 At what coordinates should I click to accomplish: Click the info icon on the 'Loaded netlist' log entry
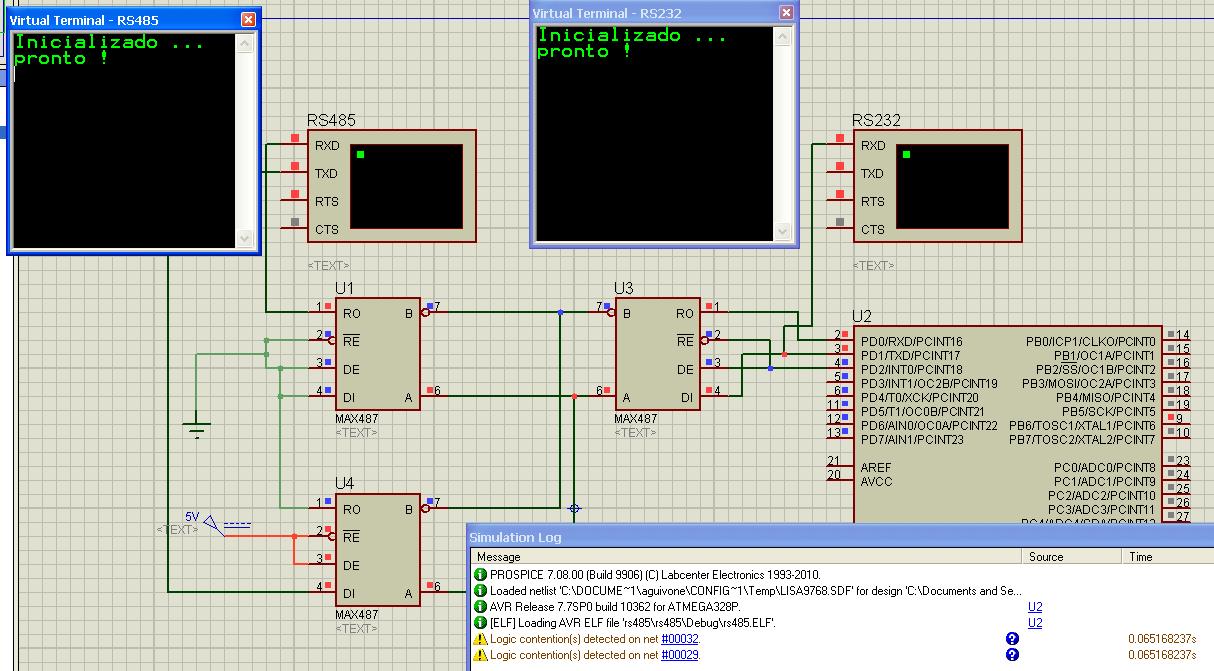pyautogui.click(x=478, y=590)
